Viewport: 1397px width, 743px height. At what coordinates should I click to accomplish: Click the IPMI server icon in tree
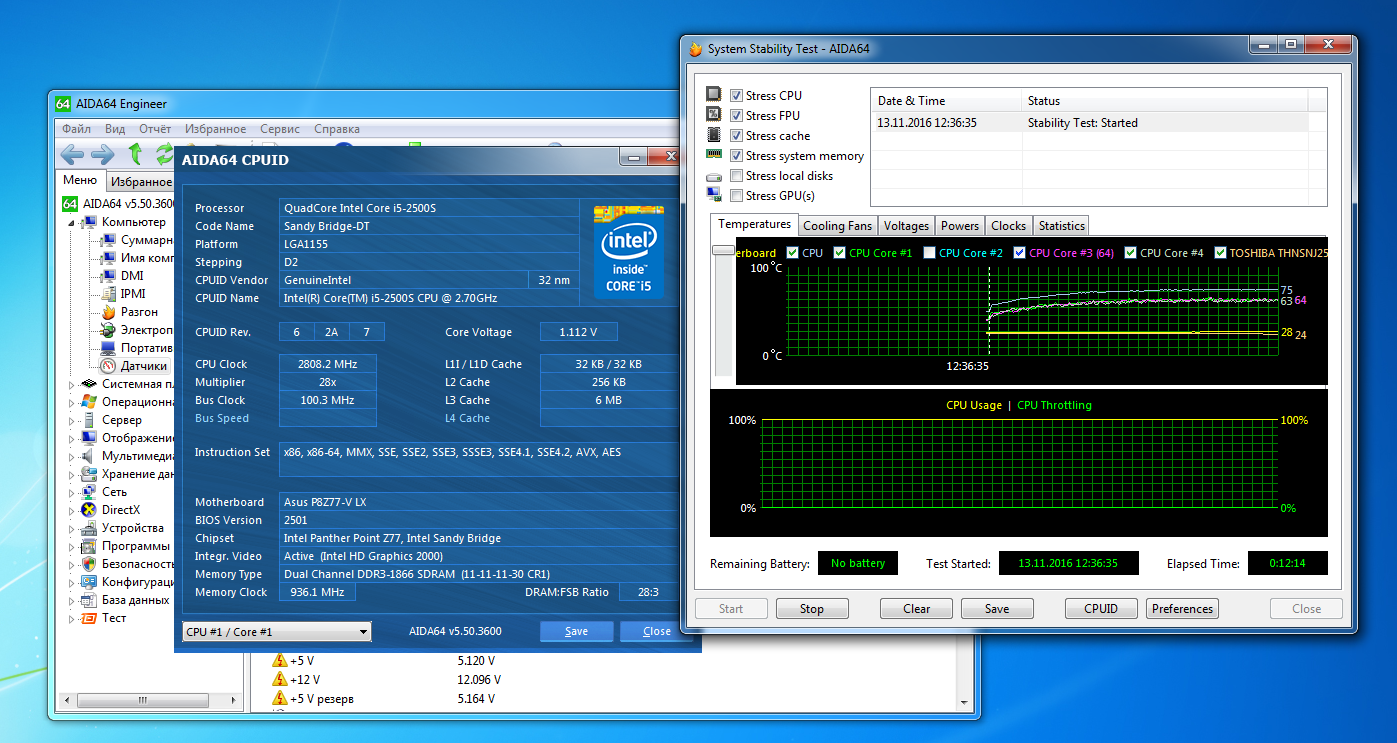click(x=109, y=294)
